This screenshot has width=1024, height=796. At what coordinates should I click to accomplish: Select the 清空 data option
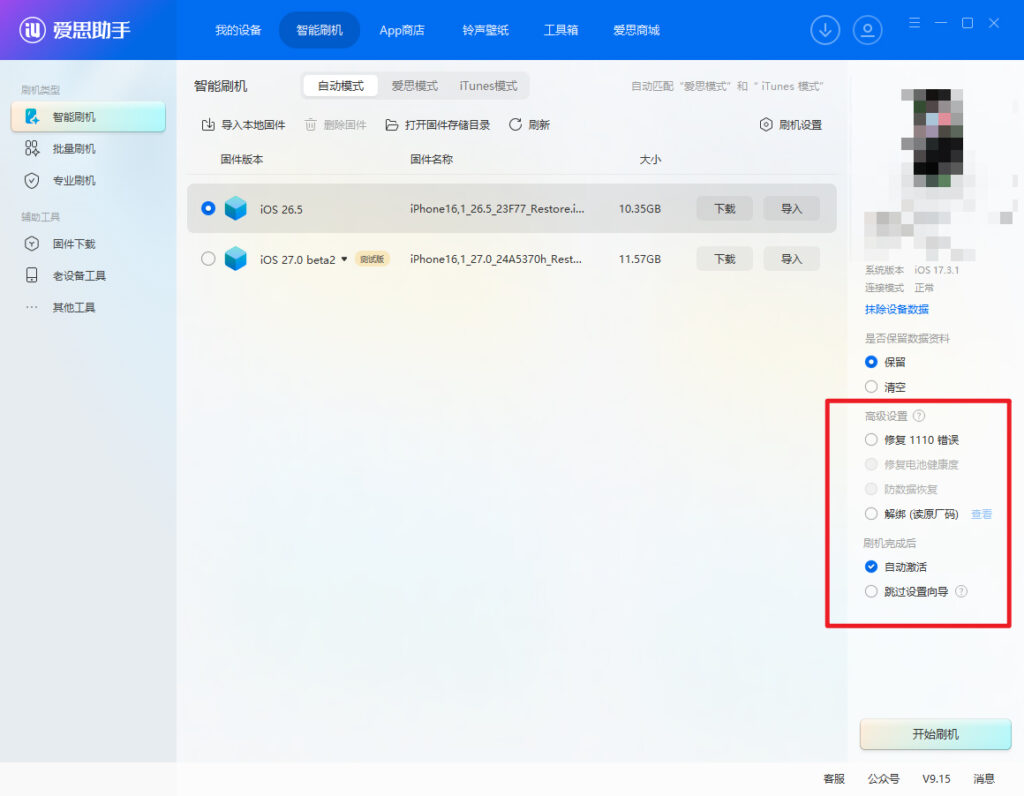[x=871, y=387]
